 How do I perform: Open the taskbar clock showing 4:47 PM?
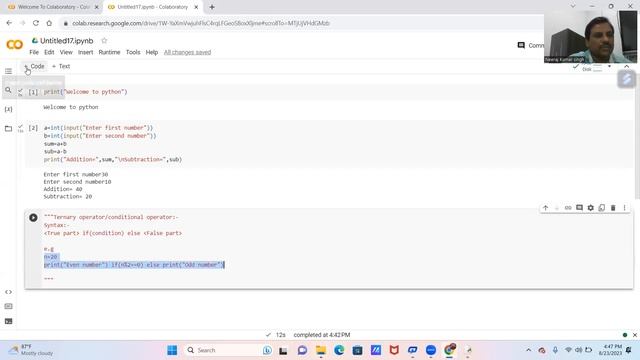click(x=611, y=350)
